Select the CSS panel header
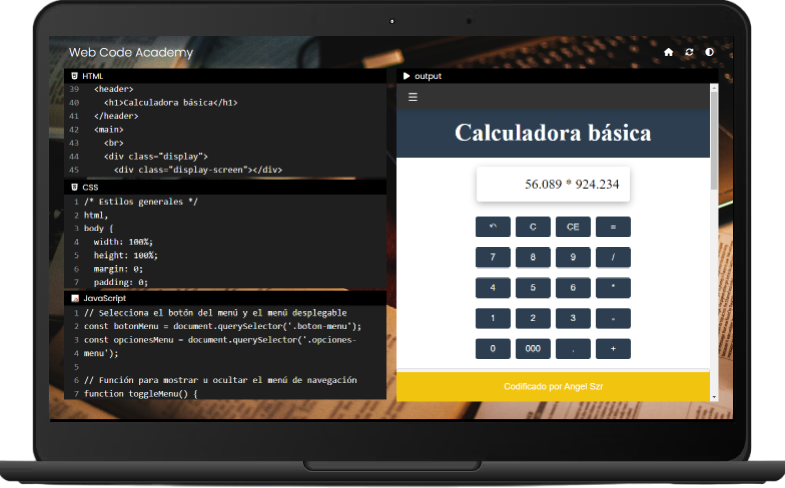The height and width of the screenshot is (488, 785). 225,187
